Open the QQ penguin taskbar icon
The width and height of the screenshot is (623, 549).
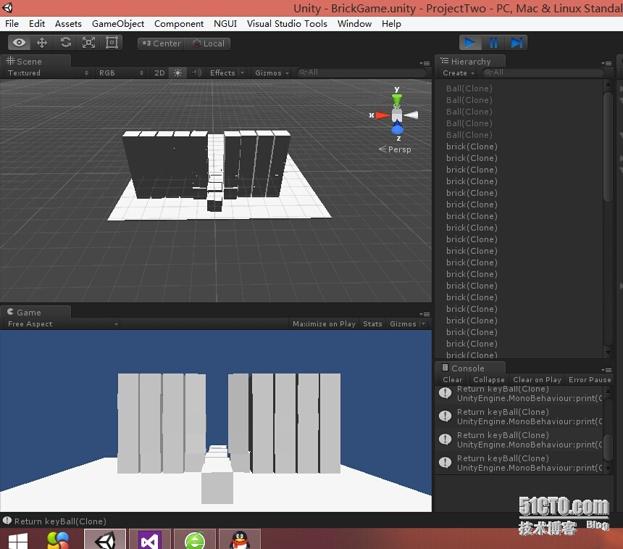tap(240, 539)
